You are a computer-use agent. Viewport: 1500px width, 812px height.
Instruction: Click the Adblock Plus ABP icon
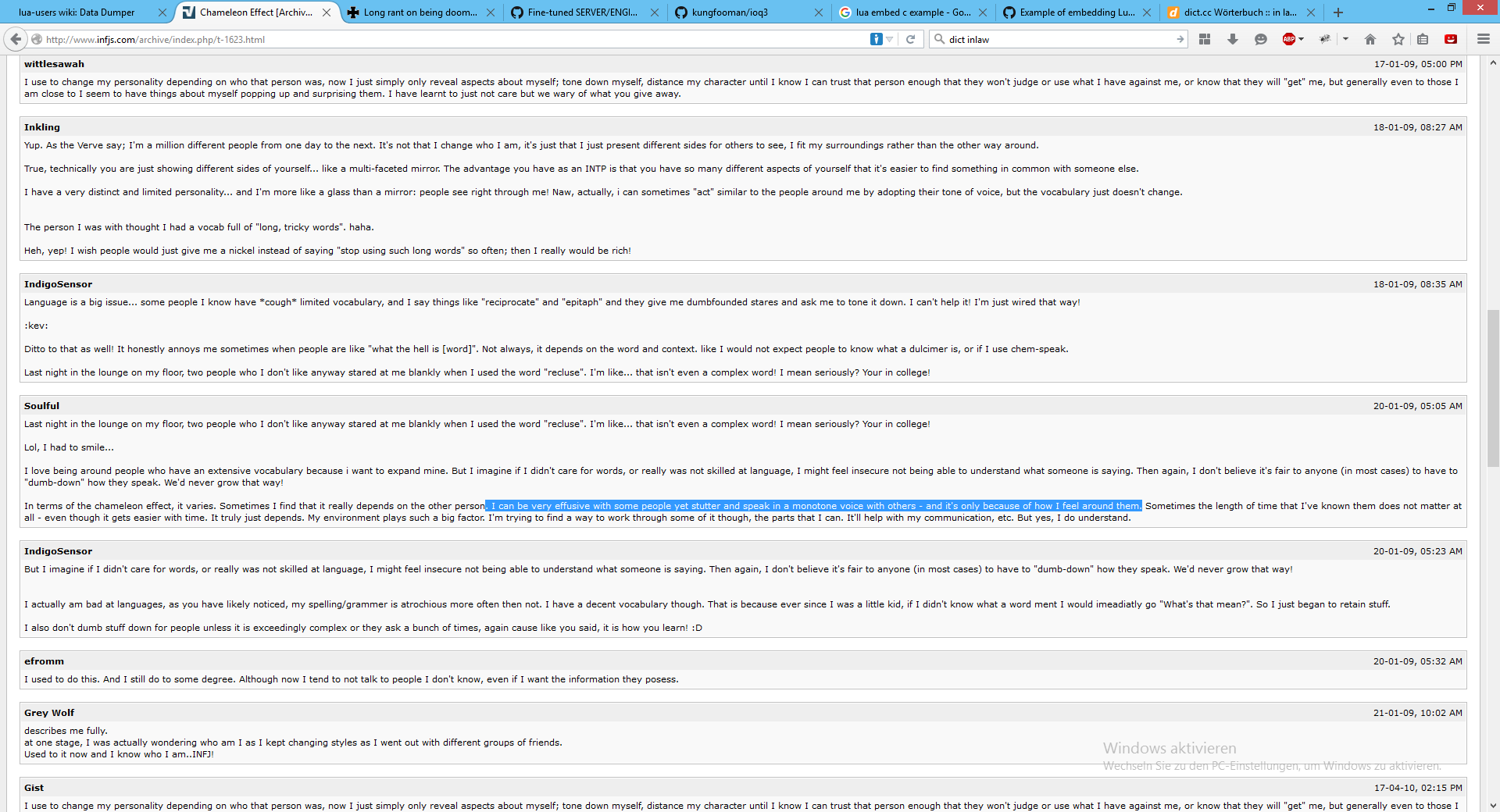[x=1288, y=39]
